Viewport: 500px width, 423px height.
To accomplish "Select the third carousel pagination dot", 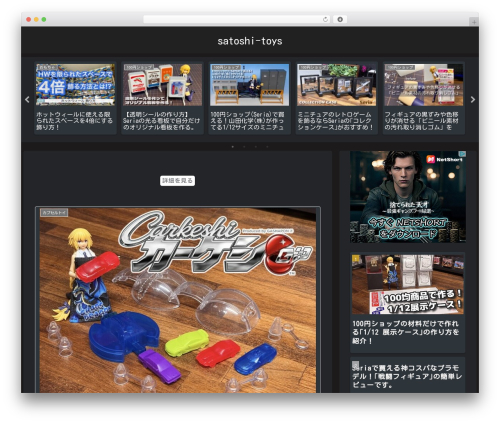I will (256, 147).
